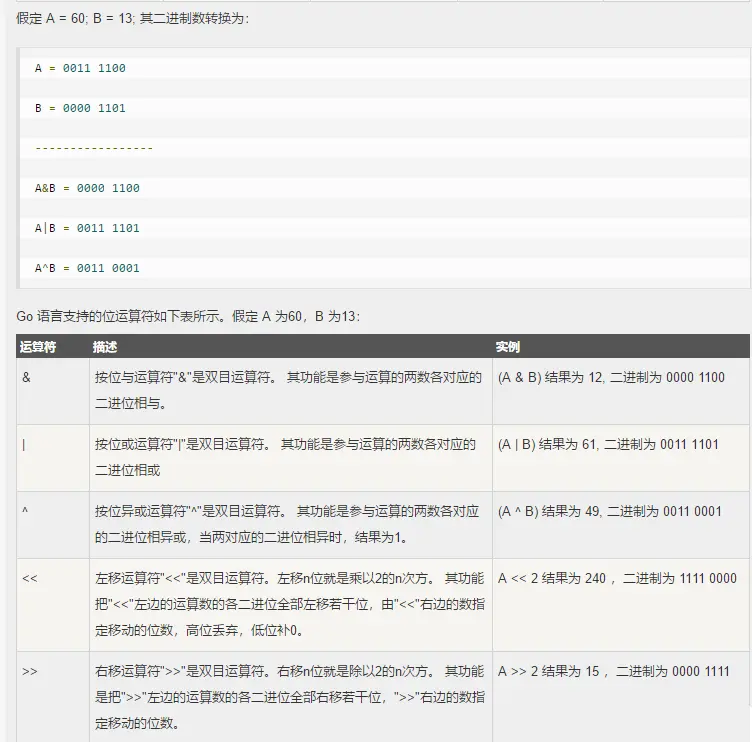
Task: Click table header "运算符"
Action: click(38, 346)
